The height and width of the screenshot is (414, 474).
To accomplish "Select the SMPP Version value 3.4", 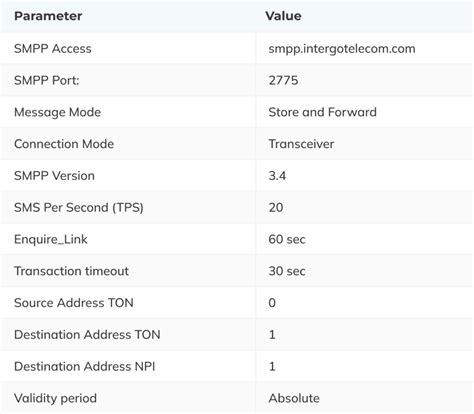I will 277,176.
